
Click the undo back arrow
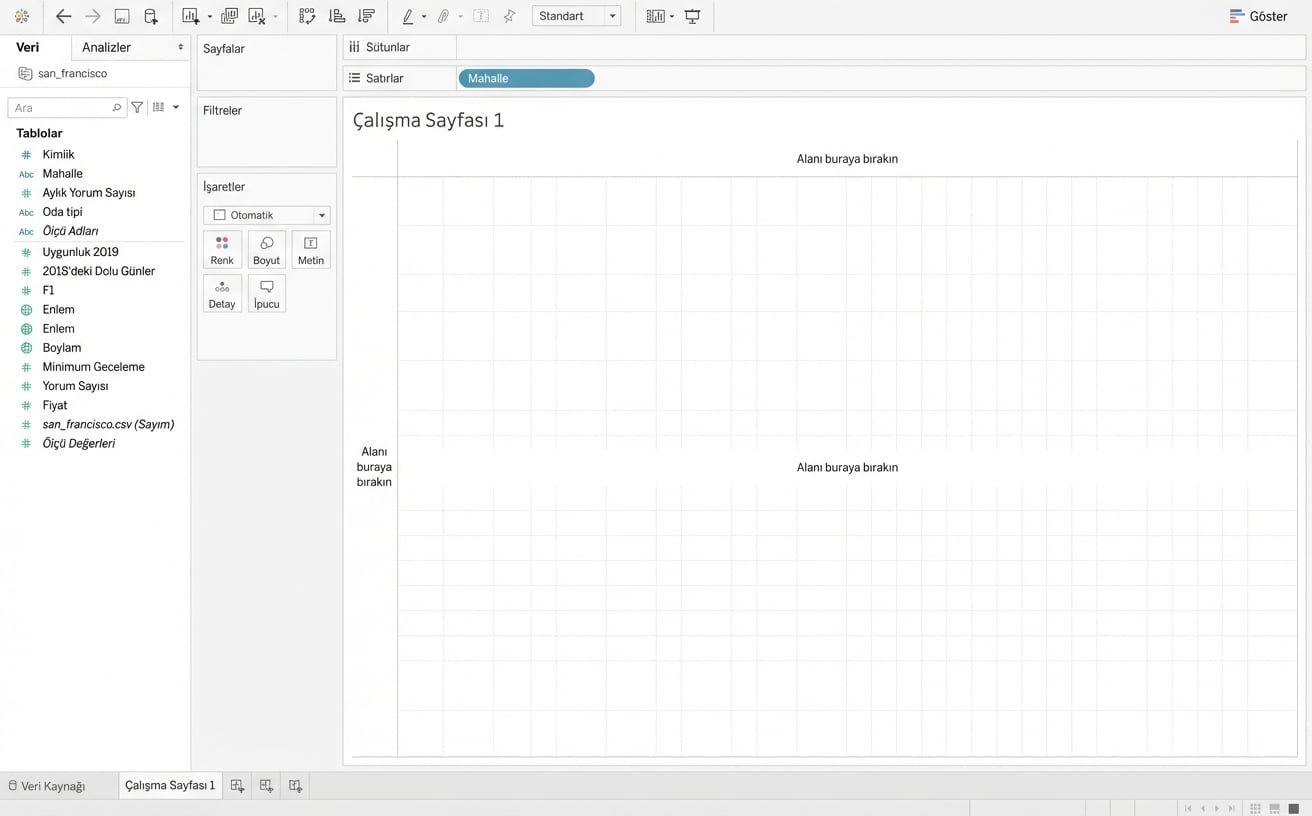tap(63, 16)
